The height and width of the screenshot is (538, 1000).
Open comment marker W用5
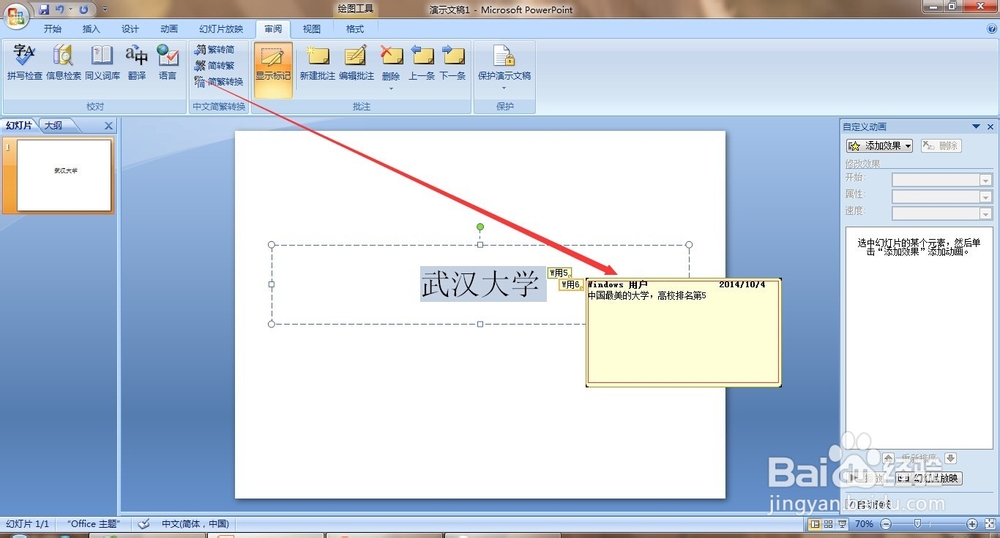coord(558,273)
